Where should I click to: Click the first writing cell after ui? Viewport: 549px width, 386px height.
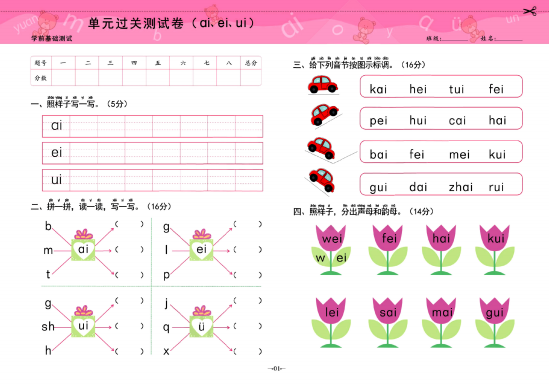[x=84, y=180]
